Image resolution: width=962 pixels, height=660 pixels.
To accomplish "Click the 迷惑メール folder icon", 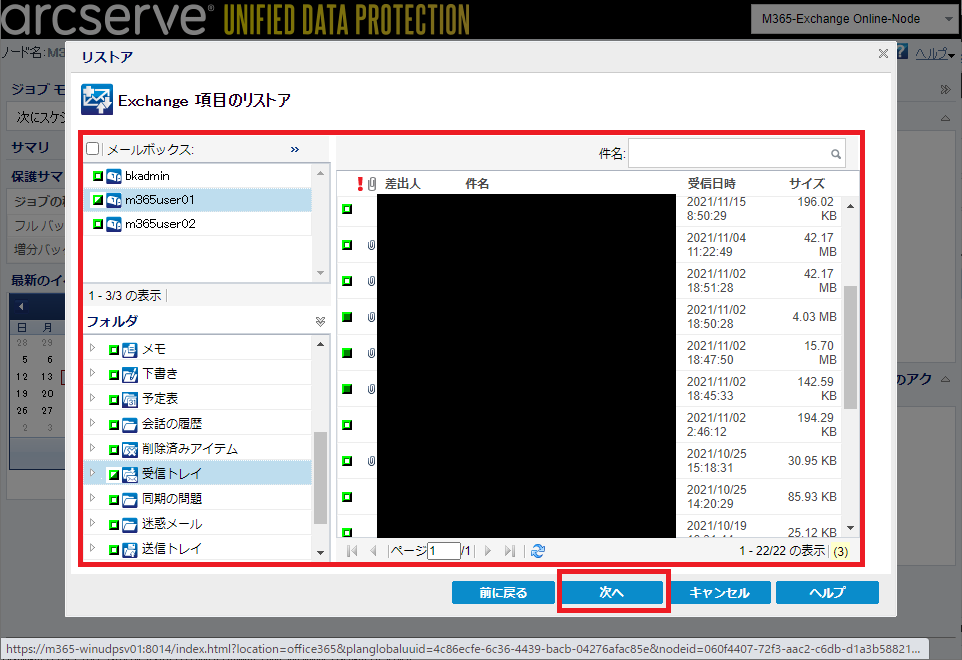I will tap(129, 524).
